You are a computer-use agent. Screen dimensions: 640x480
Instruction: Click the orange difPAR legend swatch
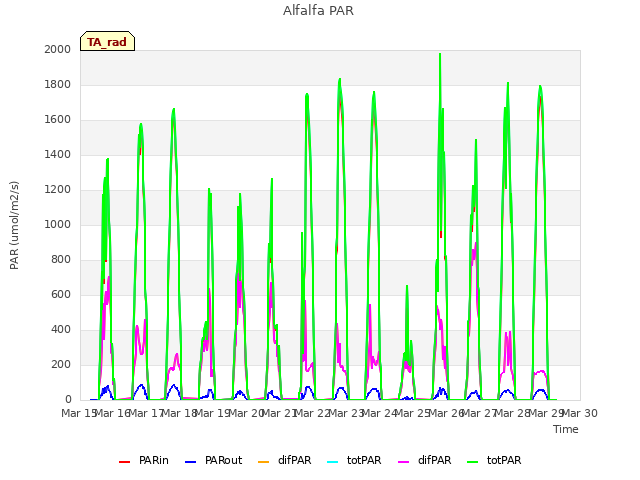pos(264,462)
